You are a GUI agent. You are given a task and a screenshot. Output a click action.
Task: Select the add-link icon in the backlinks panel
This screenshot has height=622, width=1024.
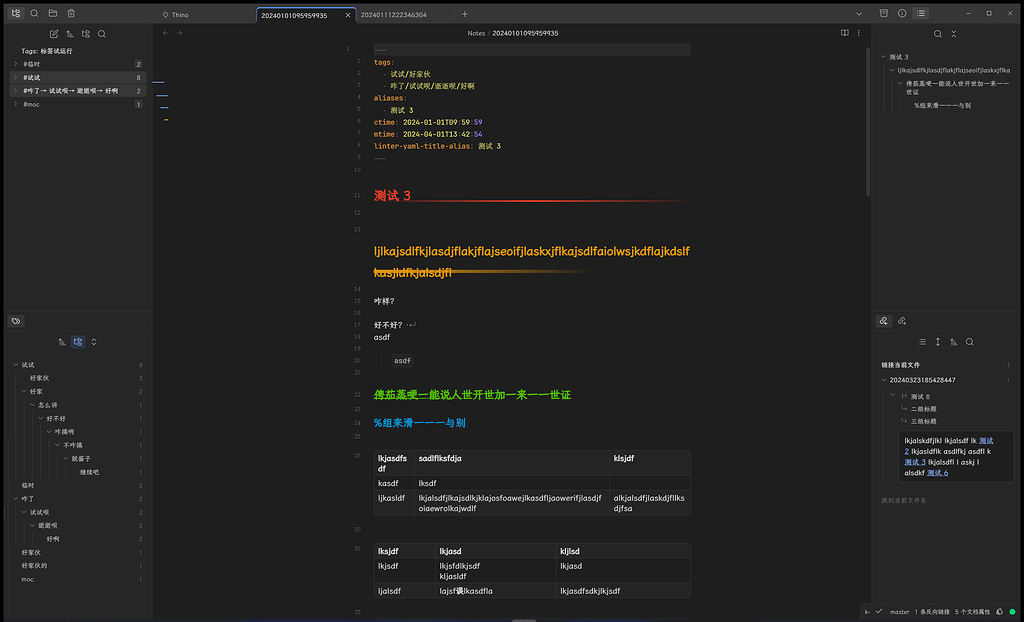tap(884, 321)
